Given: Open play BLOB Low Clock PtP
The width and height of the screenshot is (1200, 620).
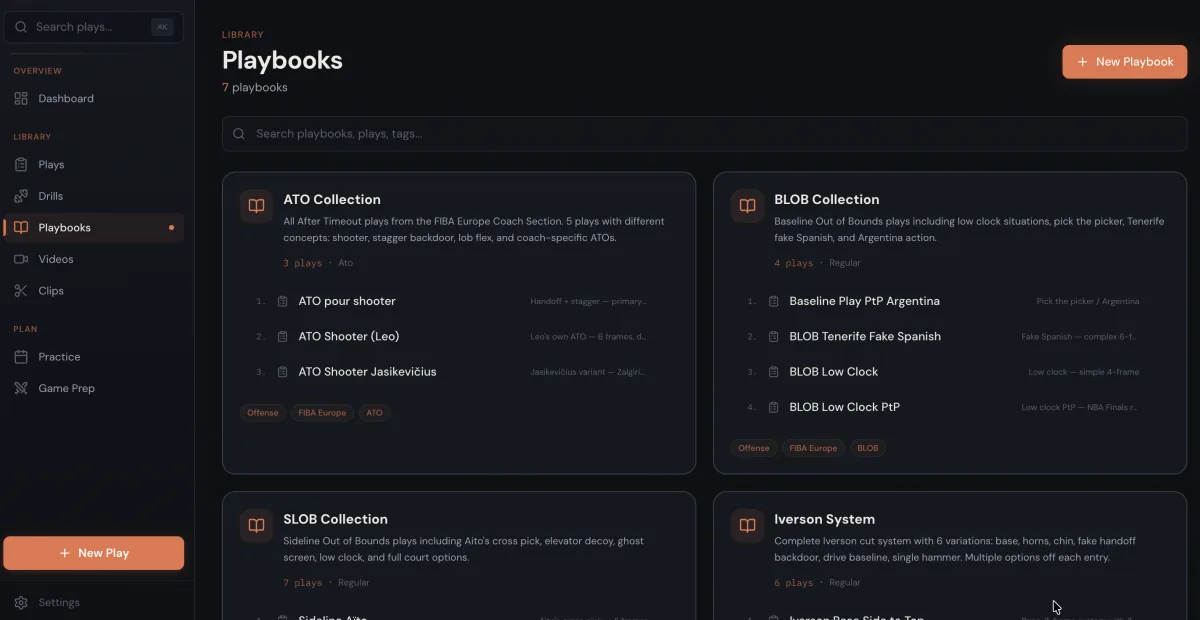Looking at the screenshot, I should click(x=844, y=407).
